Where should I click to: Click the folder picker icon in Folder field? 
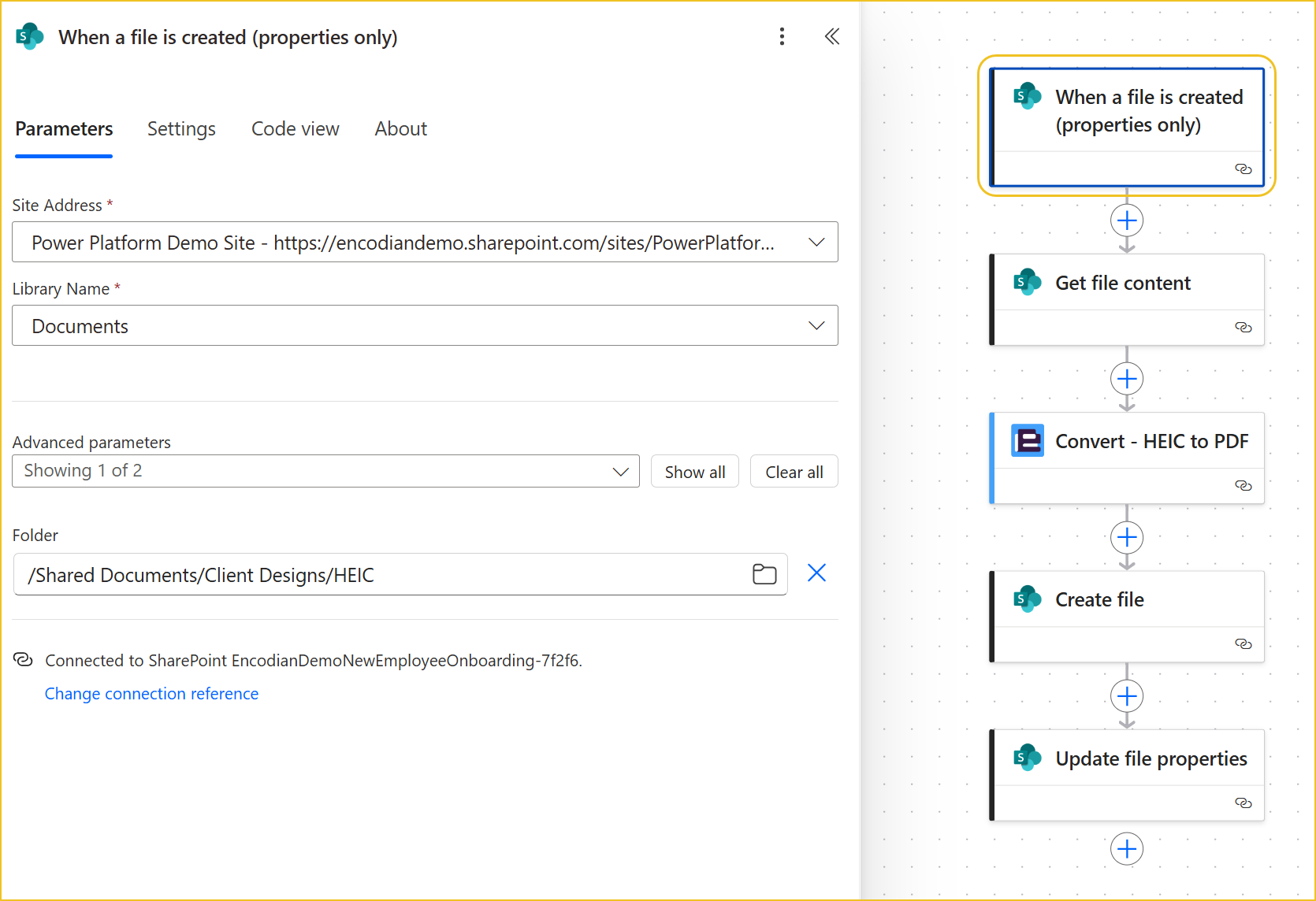[x=764, y=574]
